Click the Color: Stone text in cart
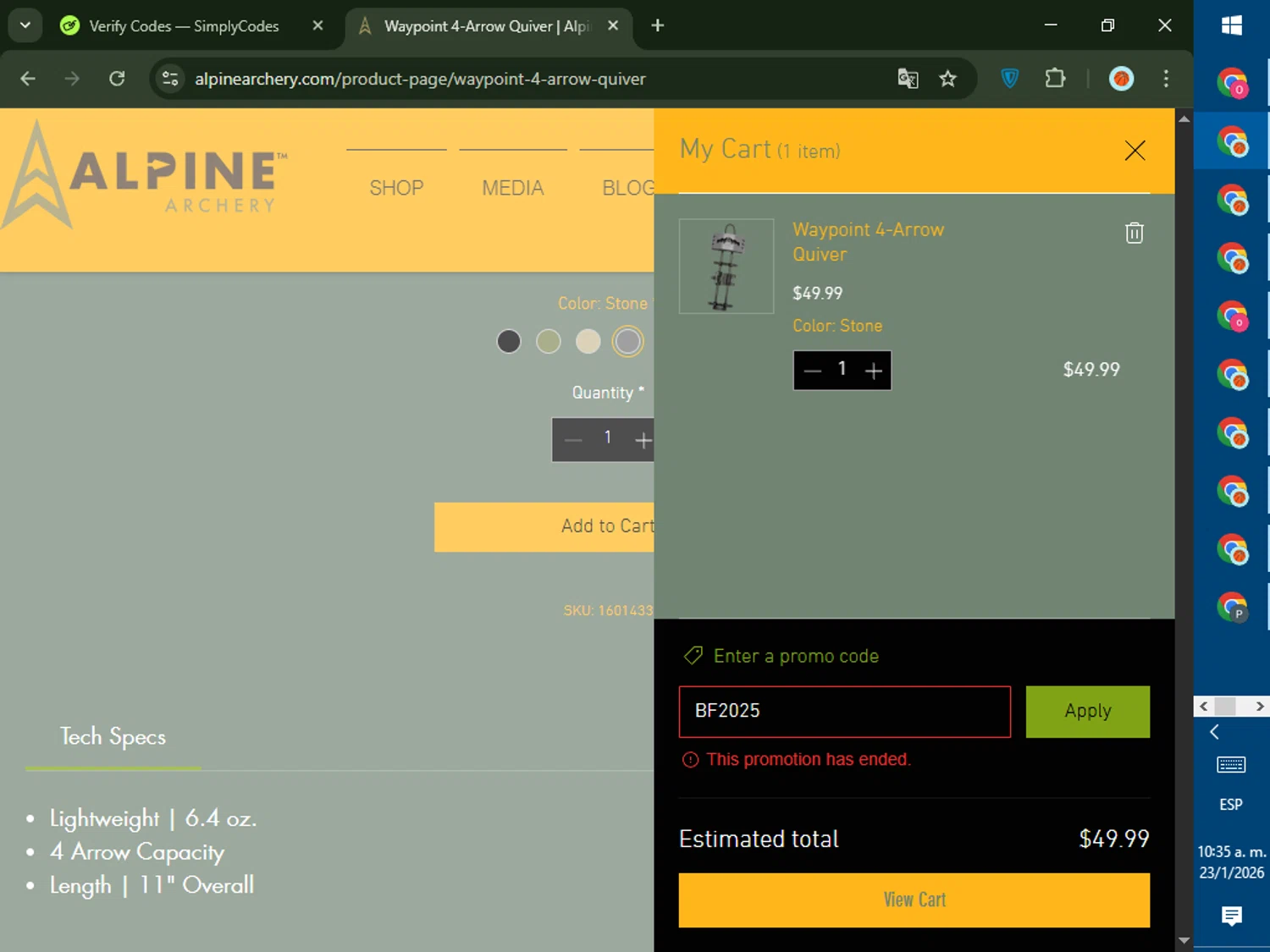Viewport: 1270px width, 952px height. pos(837,326)
